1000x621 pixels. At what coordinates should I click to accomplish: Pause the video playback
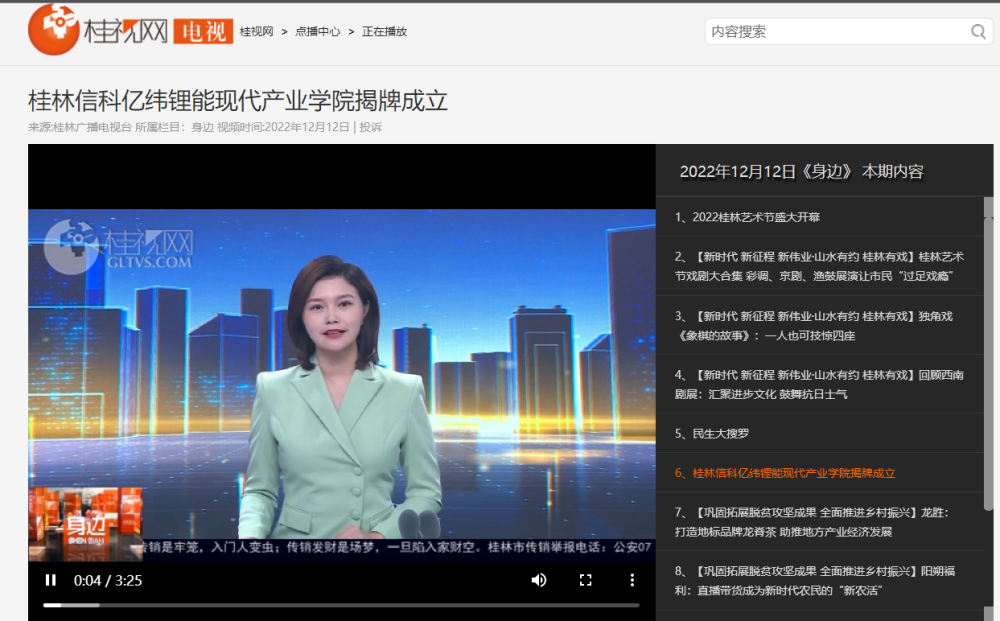click(x=50, y=580)
